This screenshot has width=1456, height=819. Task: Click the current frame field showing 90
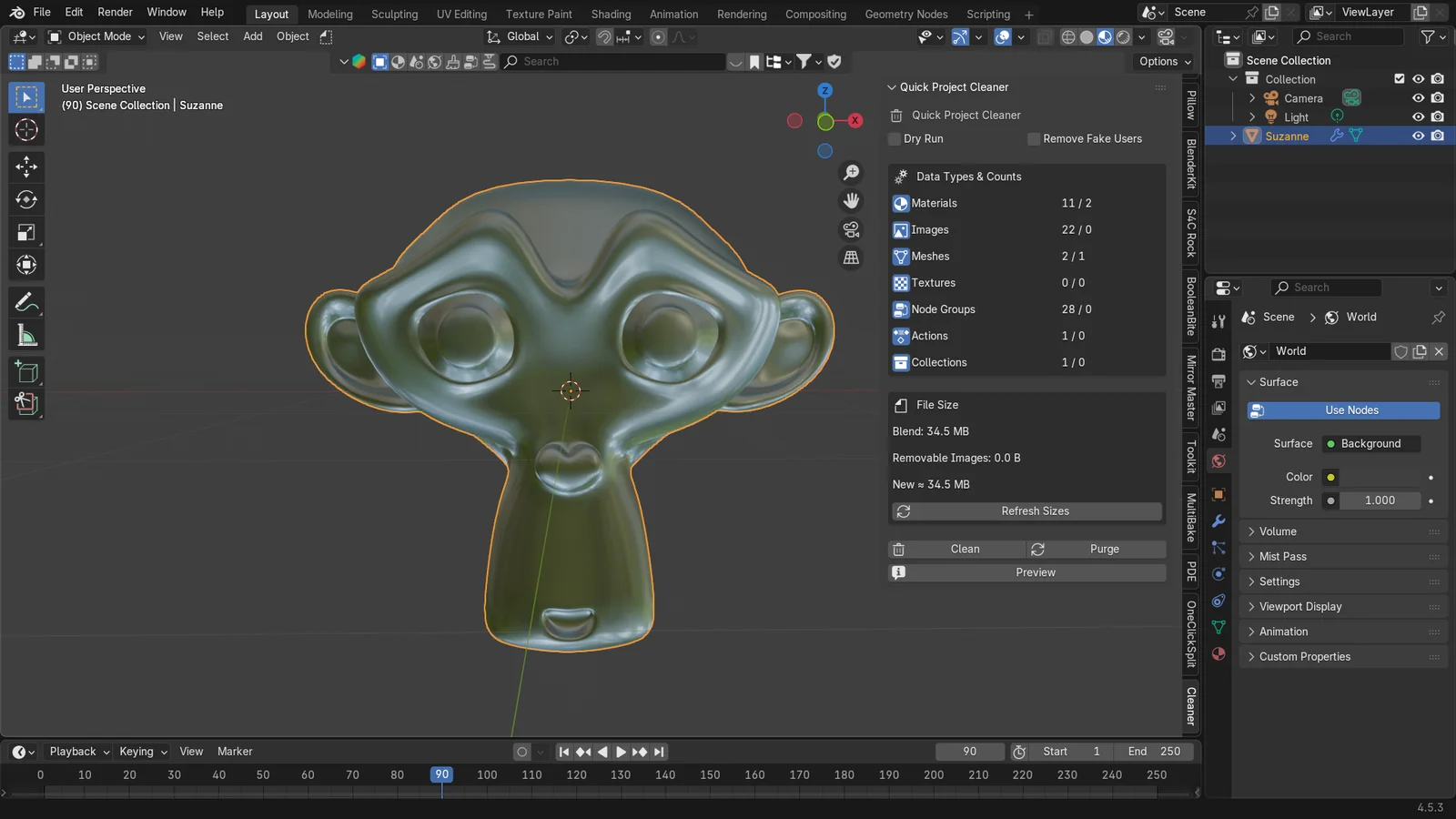(969, 751)
